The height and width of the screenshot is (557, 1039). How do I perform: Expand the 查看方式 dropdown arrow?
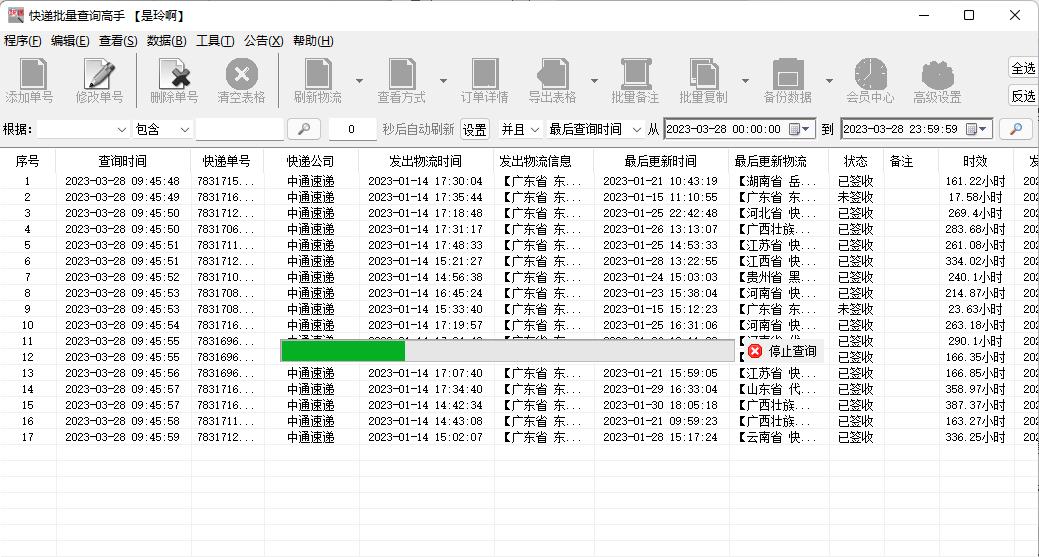[x=443, y=81]
